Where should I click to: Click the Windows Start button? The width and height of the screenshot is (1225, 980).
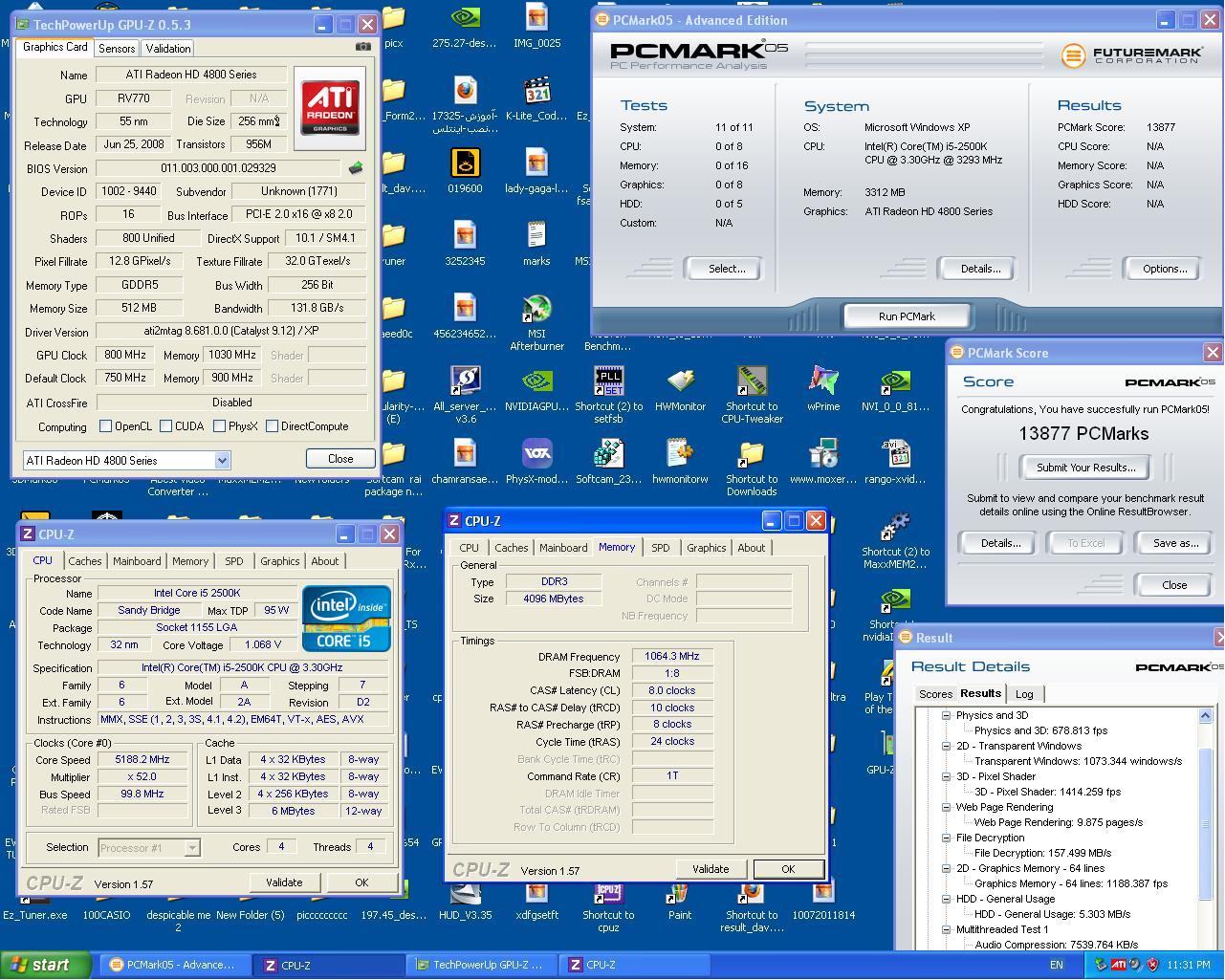[x=46, y=965]
